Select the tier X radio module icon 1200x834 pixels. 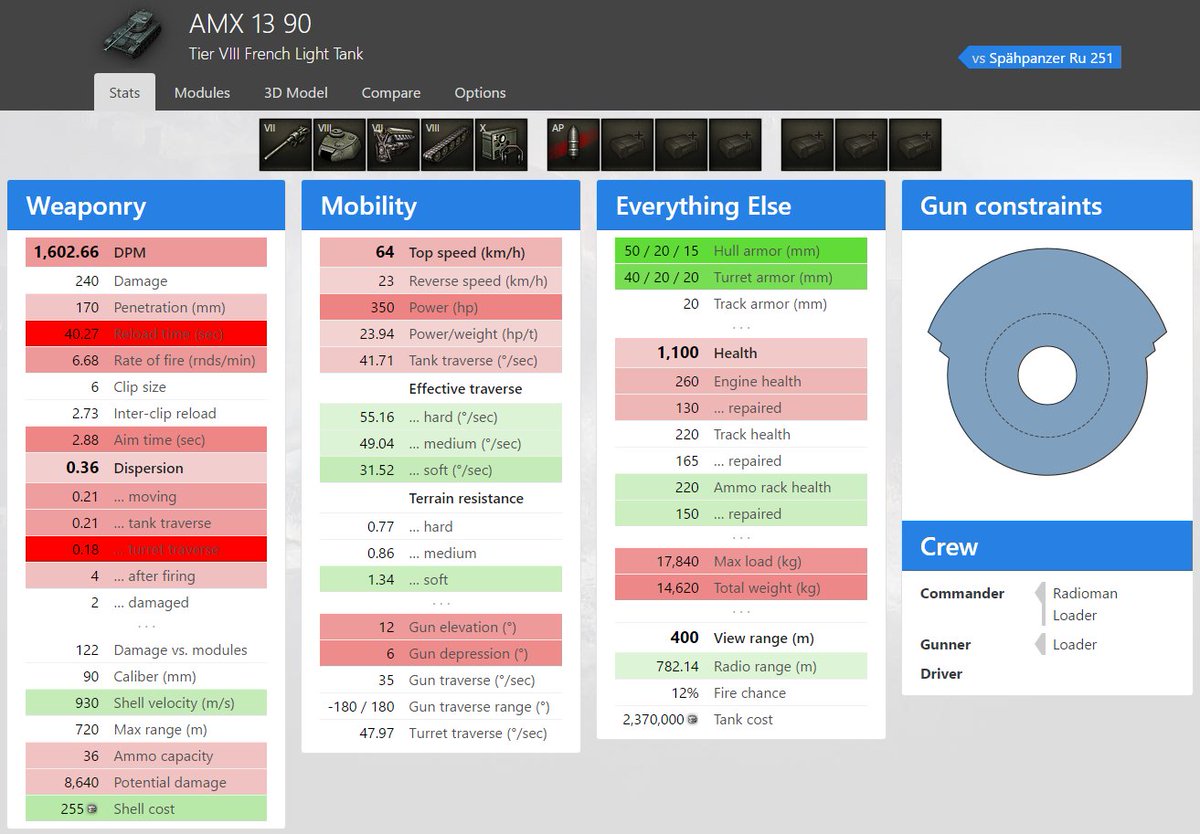[x=501, y=145]
